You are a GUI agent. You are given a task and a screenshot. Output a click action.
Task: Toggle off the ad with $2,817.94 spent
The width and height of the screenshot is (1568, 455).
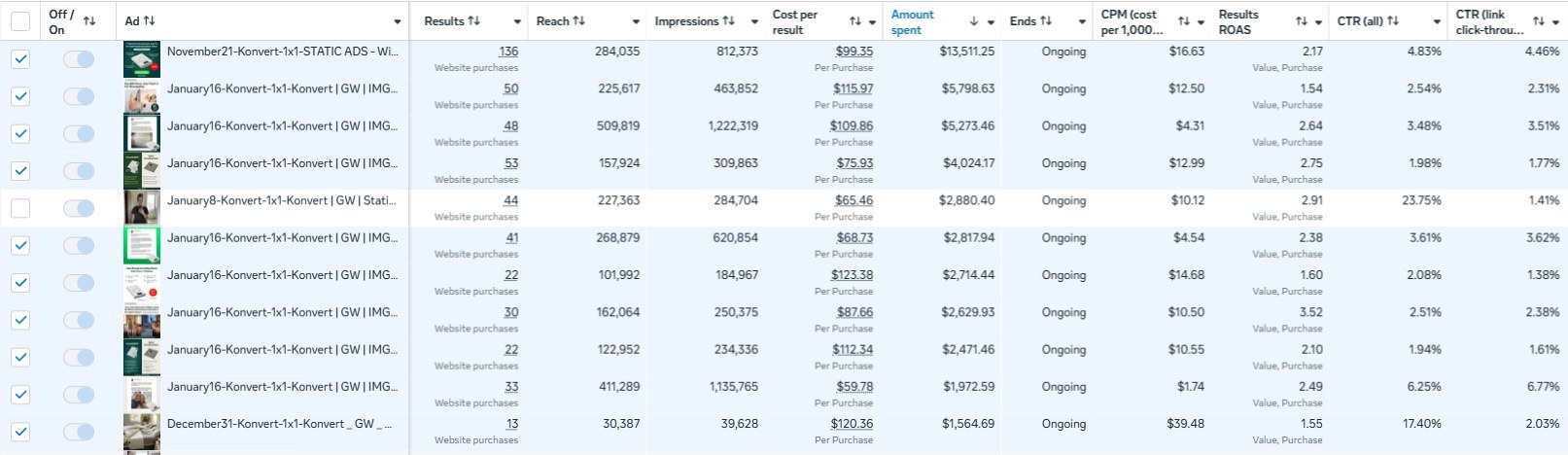coord(79,245)
